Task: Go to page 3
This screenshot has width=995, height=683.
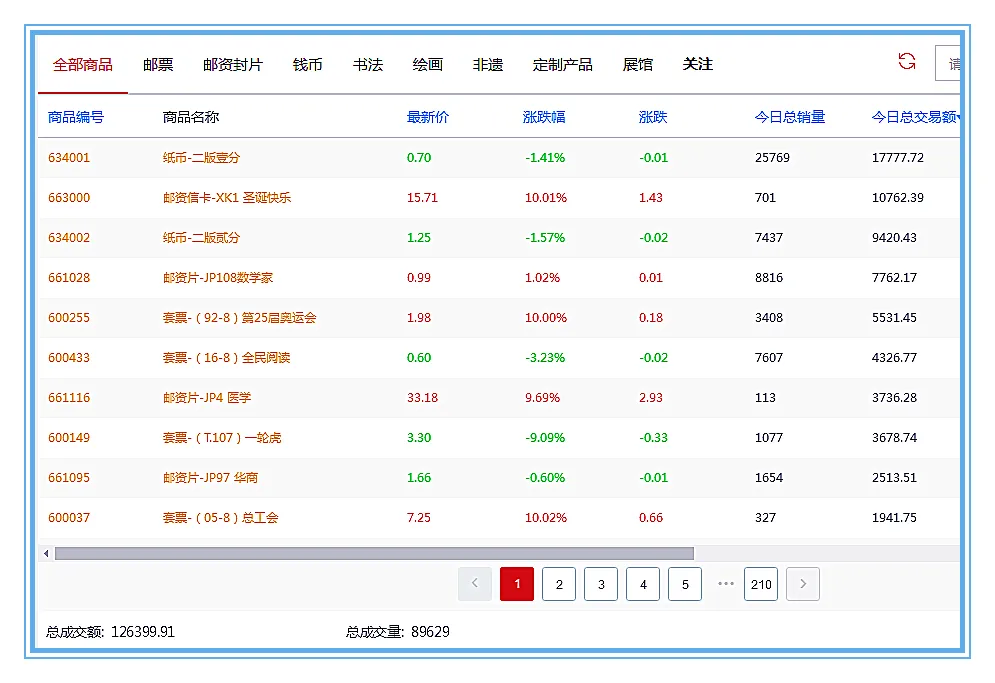Action: coord(601,584)
